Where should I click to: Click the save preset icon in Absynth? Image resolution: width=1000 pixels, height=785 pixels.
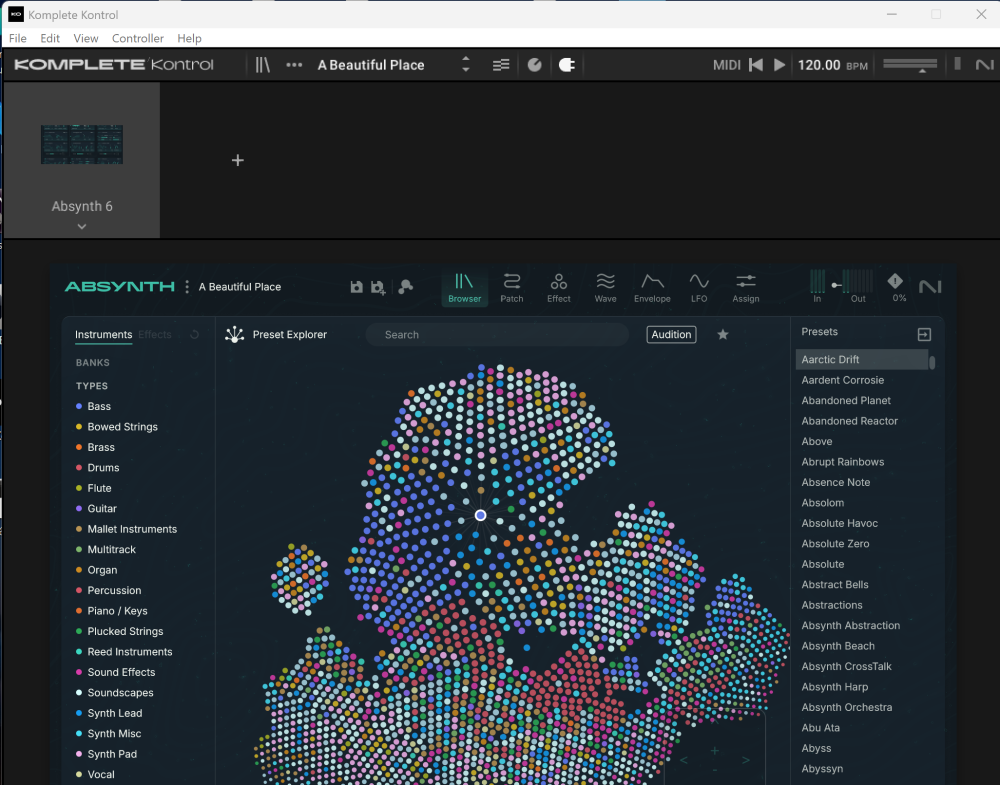click(x=357, y=287)
